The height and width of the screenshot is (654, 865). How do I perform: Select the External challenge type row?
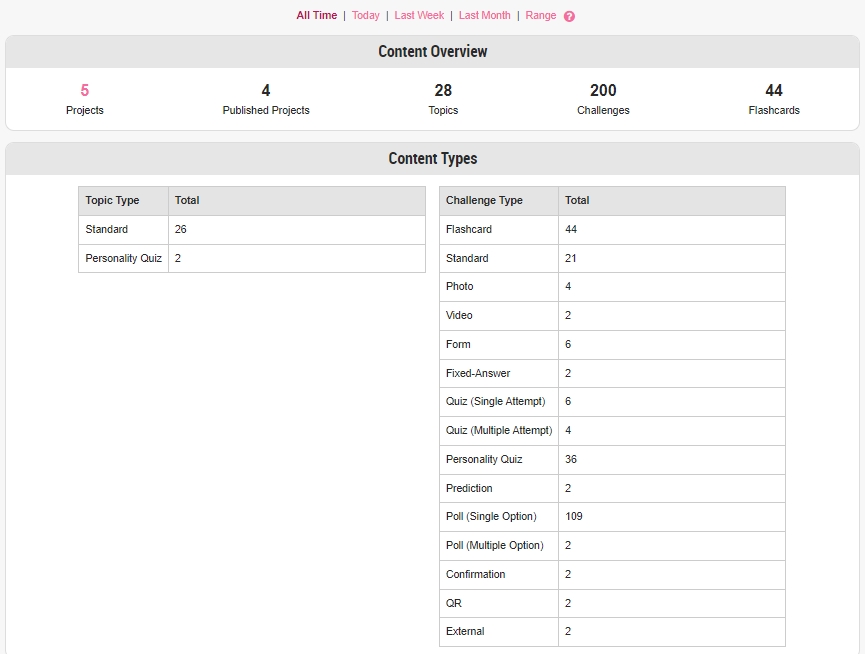(612, 631)
